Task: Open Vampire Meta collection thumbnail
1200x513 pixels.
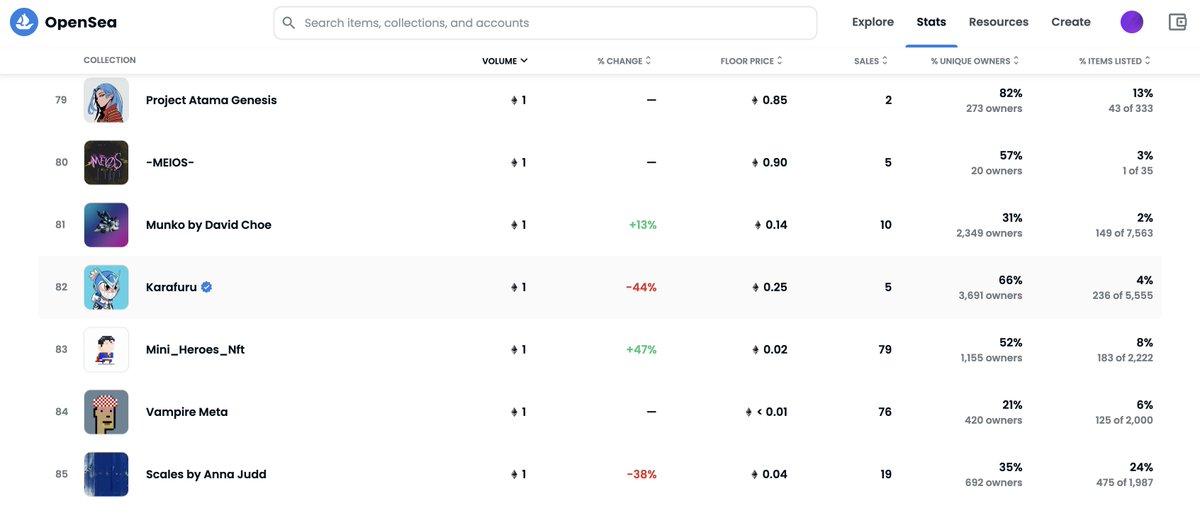Action: tap(106, 412)
